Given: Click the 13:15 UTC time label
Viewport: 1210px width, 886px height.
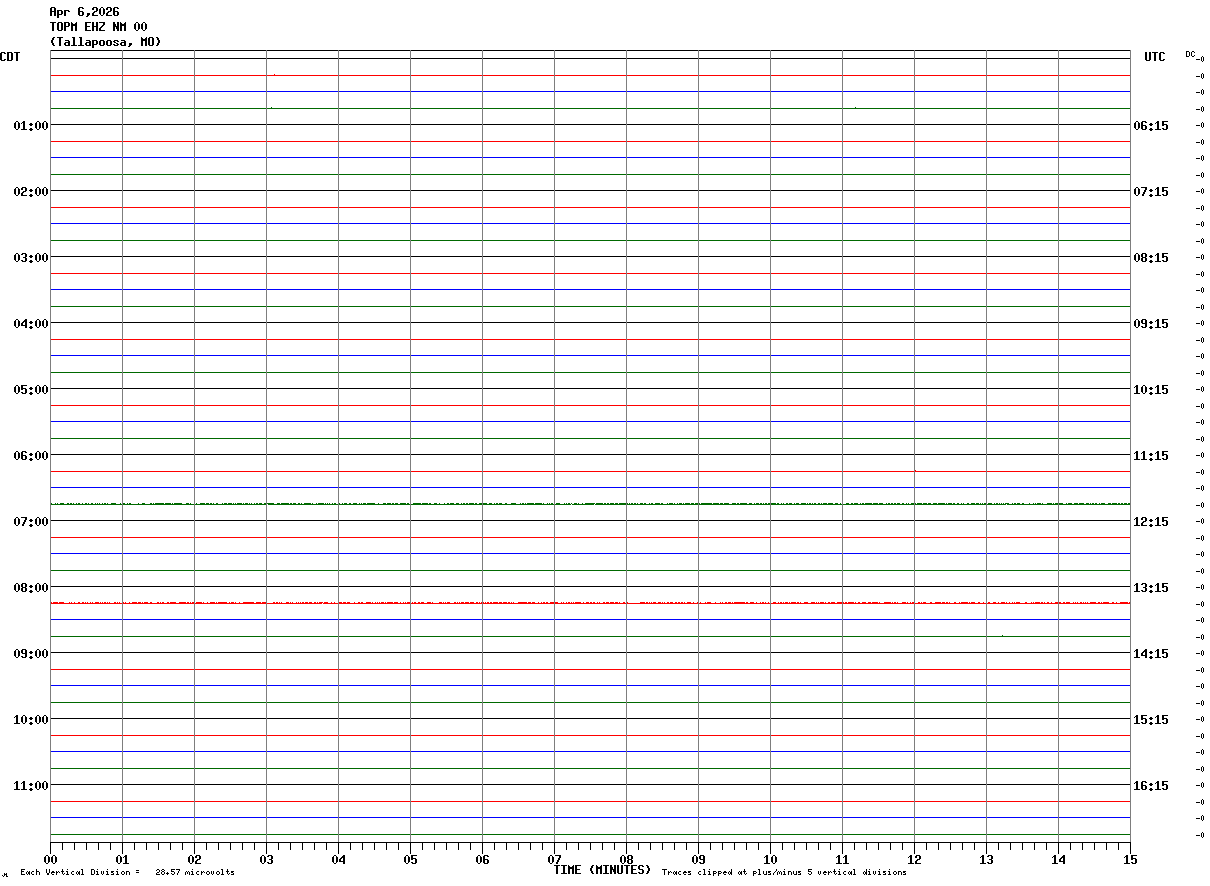Looking at the screenshot, I should pyautogui.click(x=1150, y=587).
